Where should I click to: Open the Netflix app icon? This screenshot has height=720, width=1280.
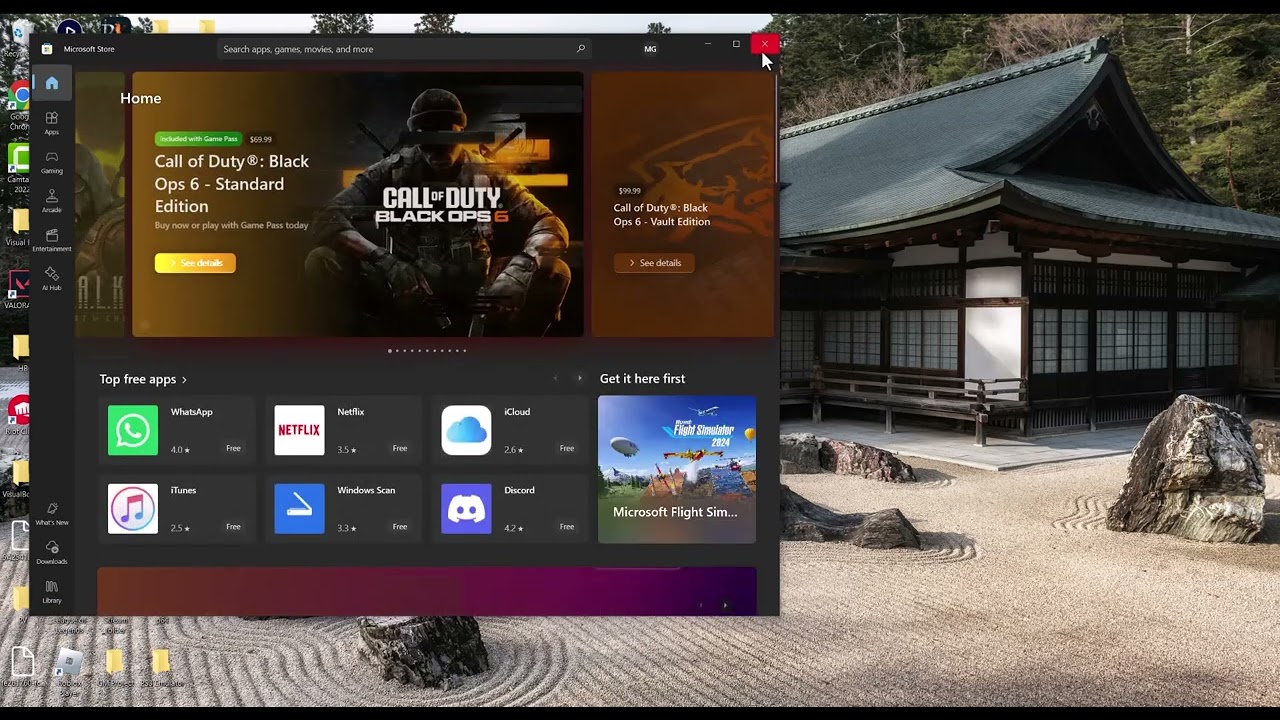(x=299, y=430)
